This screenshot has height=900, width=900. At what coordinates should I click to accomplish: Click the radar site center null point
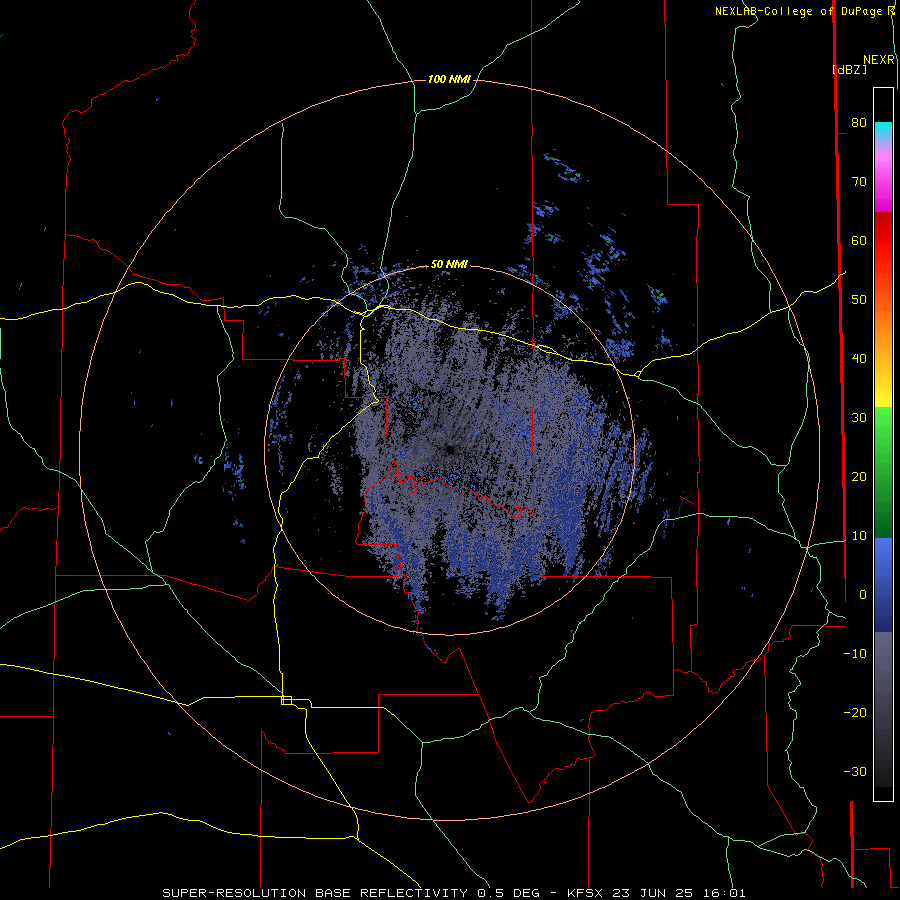pos(449,450)
